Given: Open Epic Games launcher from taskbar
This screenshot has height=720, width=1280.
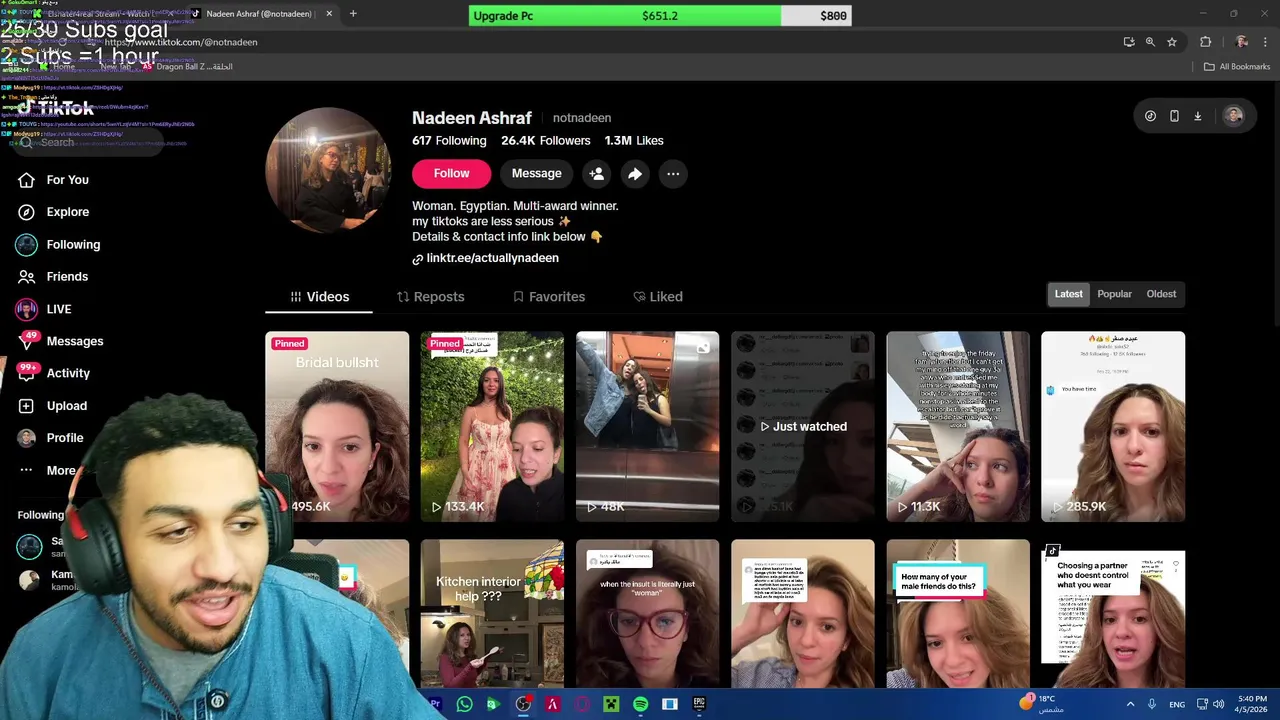Looking at the screenshot, I should (699, 704).
